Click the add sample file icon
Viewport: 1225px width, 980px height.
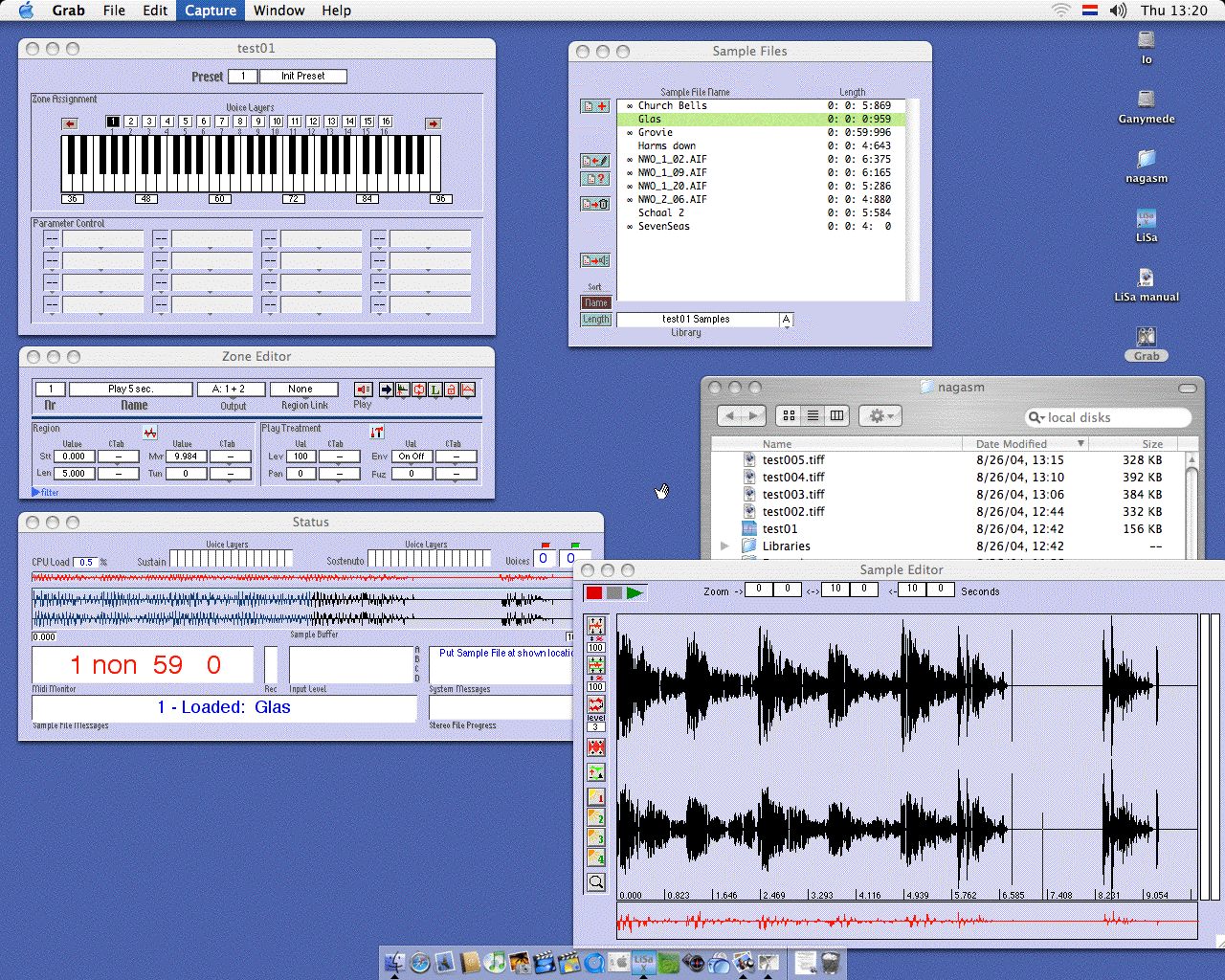click(594, 106)
